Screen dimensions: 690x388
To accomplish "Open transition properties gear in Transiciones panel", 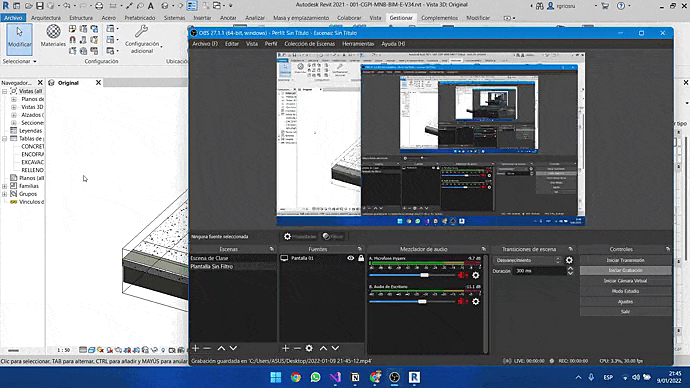I will [x=569, y=260].
